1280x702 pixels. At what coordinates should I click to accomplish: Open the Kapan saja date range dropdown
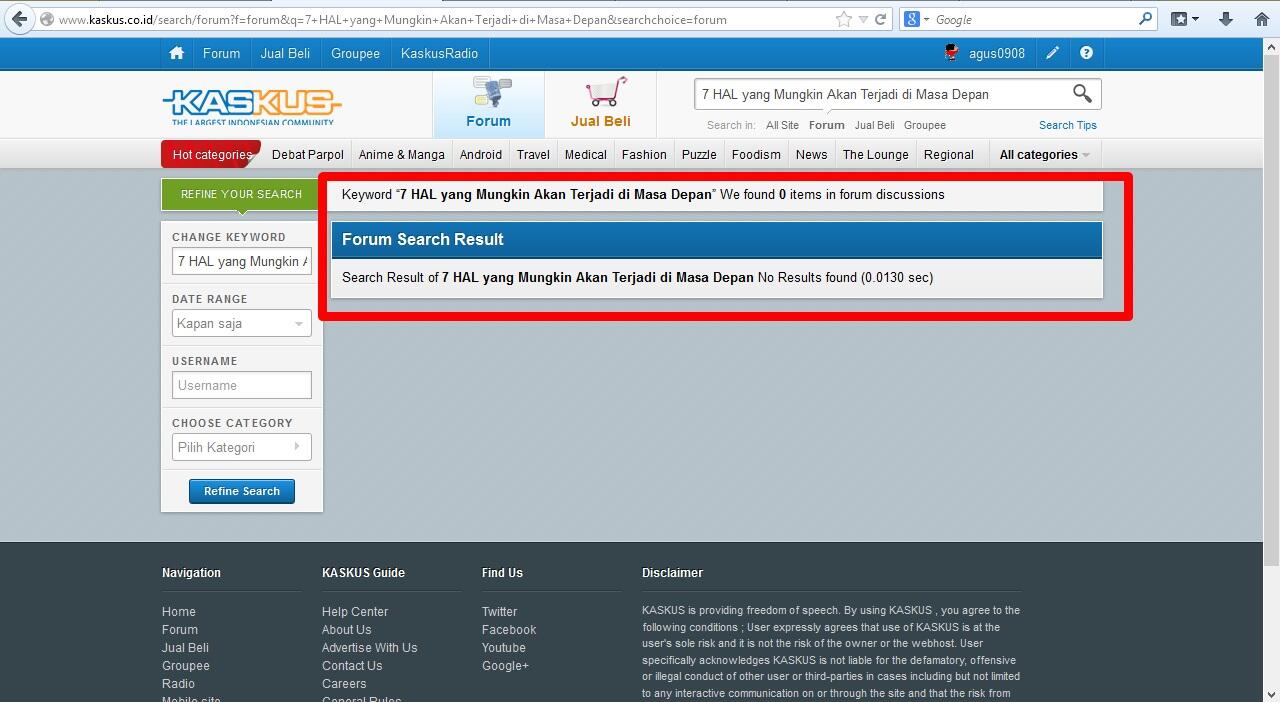click(241, 323)
